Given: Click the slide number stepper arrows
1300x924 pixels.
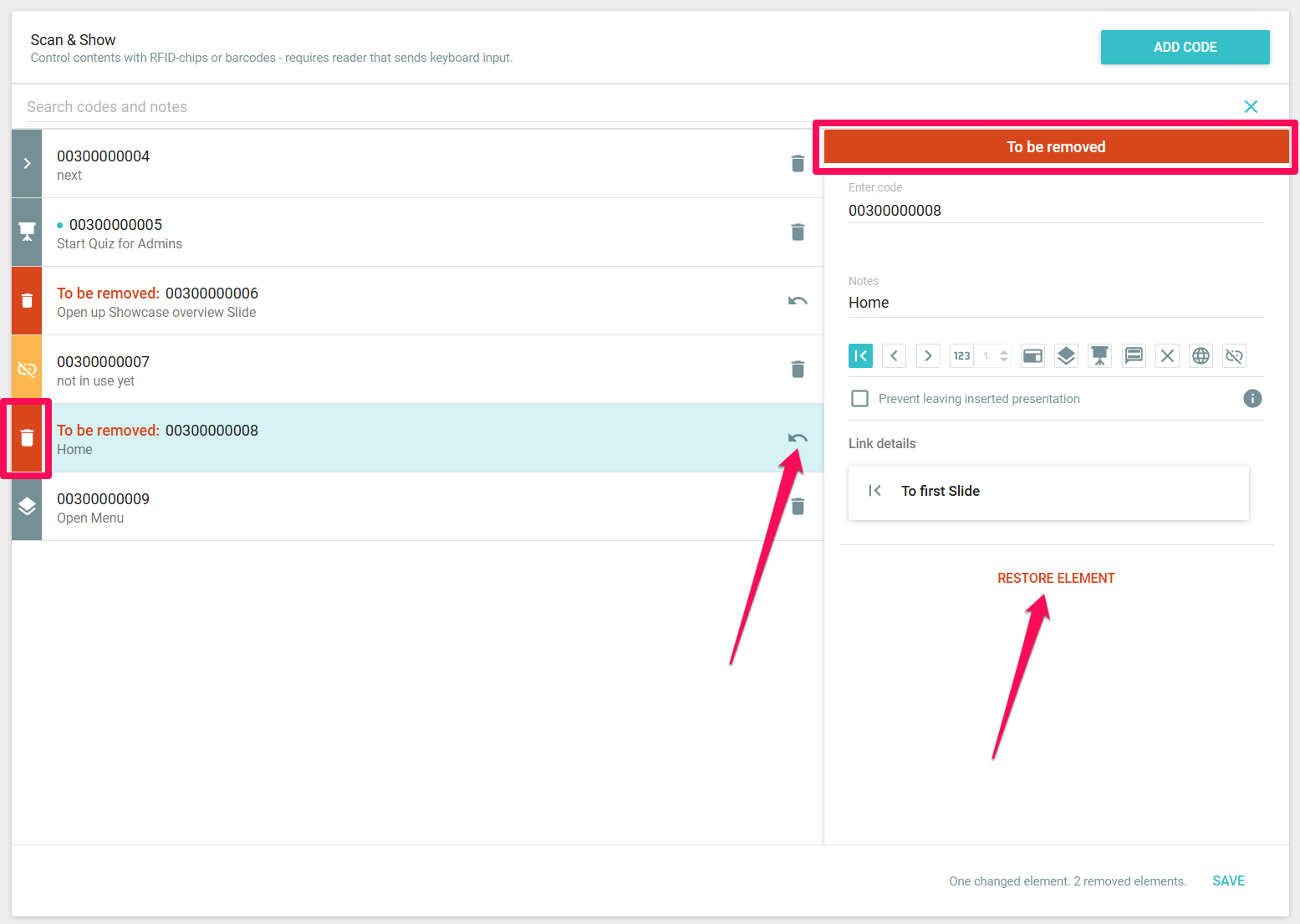Looking at the screenshot, I should click(1004, 356).
